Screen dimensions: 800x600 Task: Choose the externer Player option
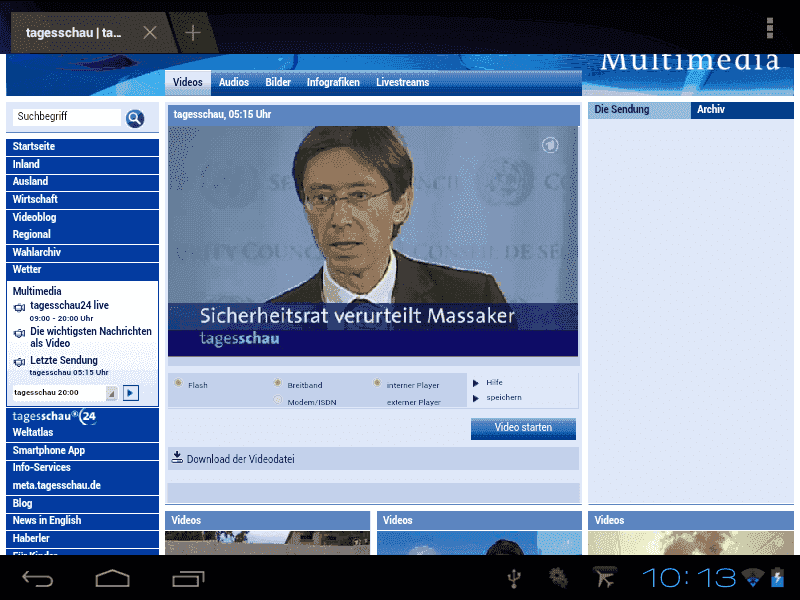[x=413, y=402]
